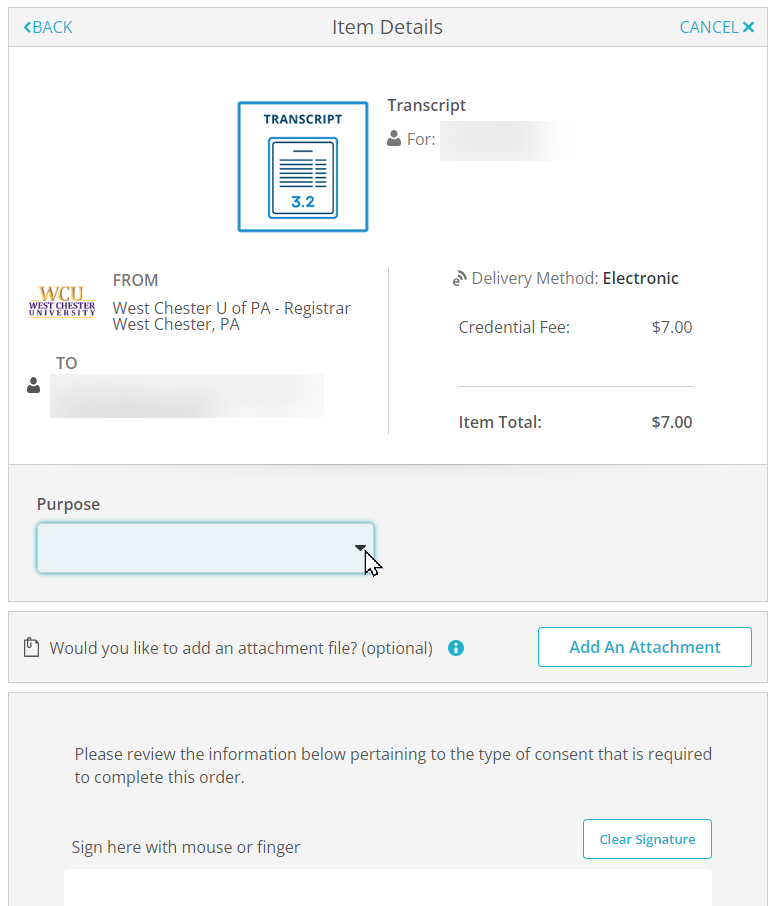Click the Item Total $7.00 amount
The height and width of the screenshot is (906, 780).
click(x=671, y=422)
